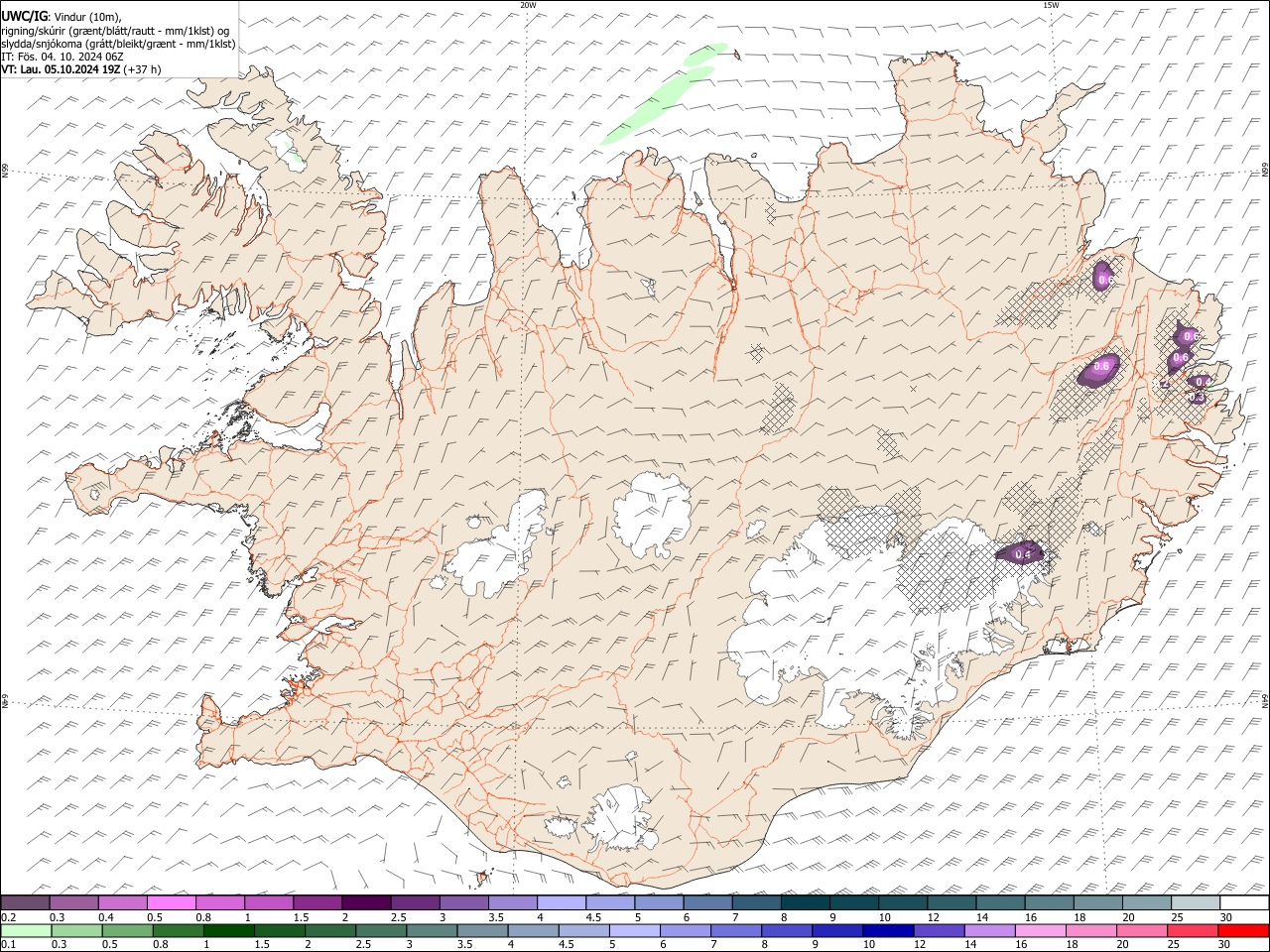Click the rain legend swatch labeled 2.5

[379, 930]
